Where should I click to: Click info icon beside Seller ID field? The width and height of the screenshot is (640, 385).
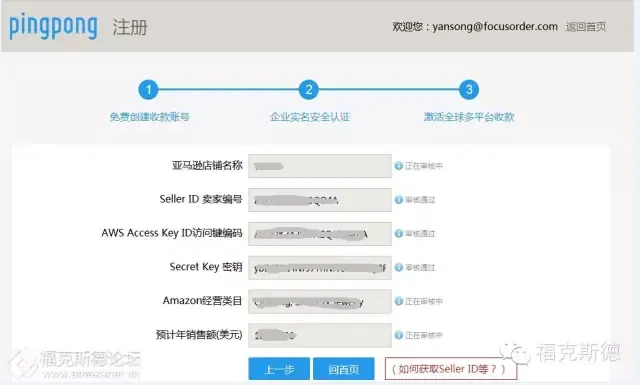click(x=399, y=200)
